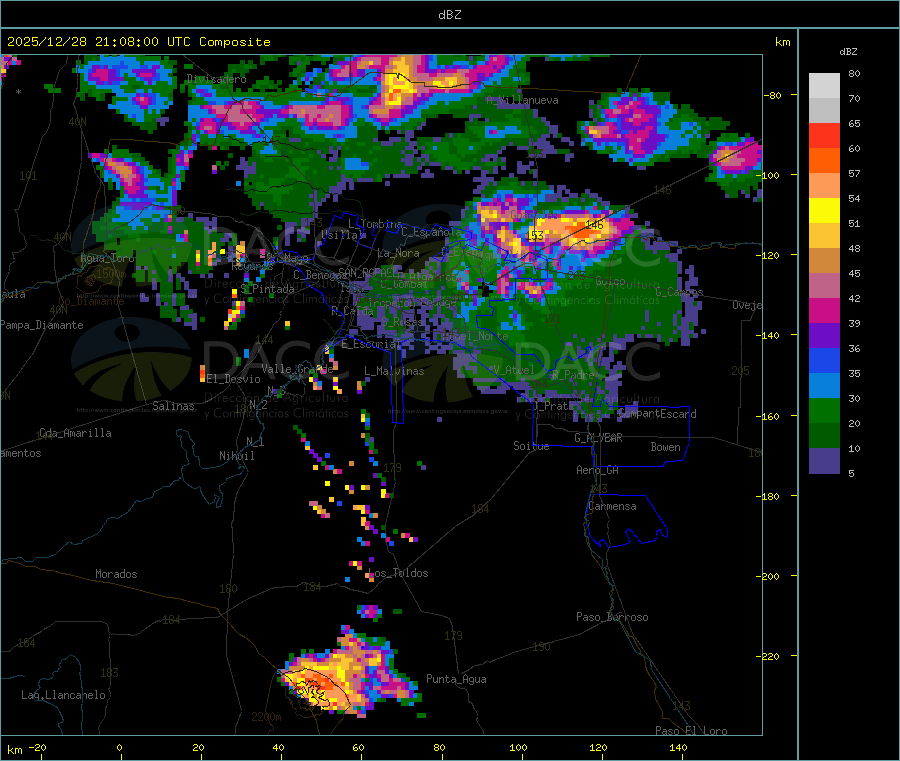Click the '-20' horizontal axis tick label

pyautogui.click(x=37, y=748)
